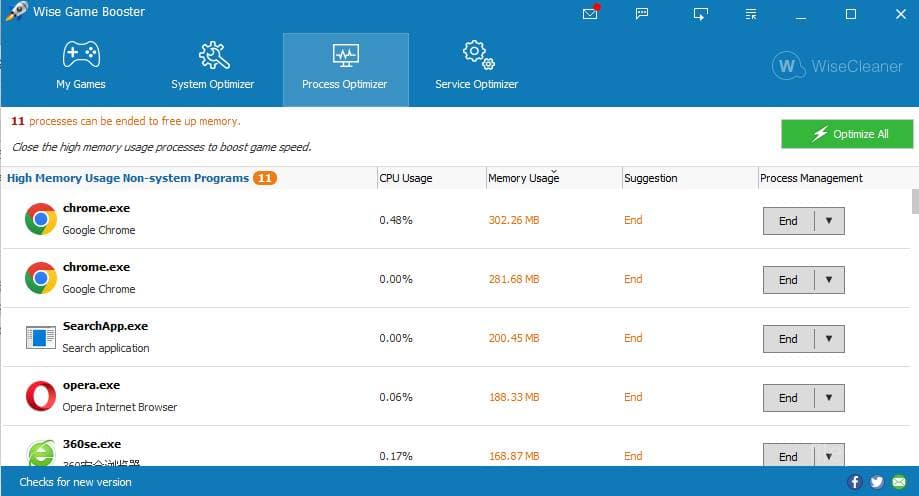Click Checks for new version link
Viewport: 919px width, 496px height.
click(x=76, y=482)
